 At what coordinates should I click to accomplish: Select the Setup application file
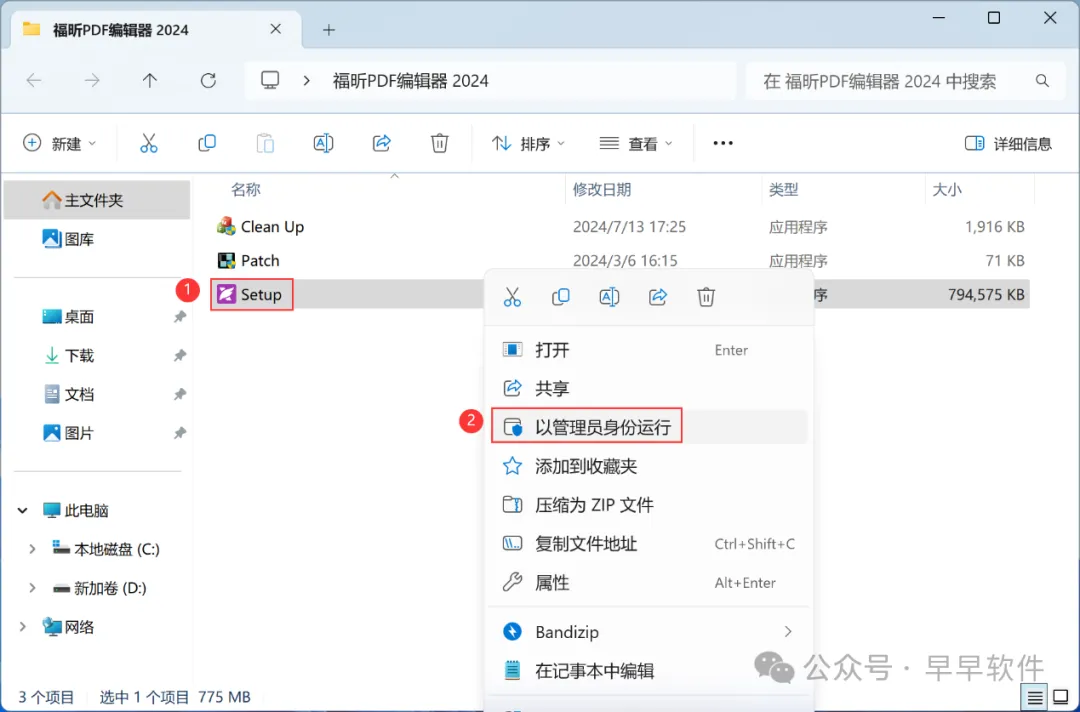pyautogui.click(x=251, y=294)
